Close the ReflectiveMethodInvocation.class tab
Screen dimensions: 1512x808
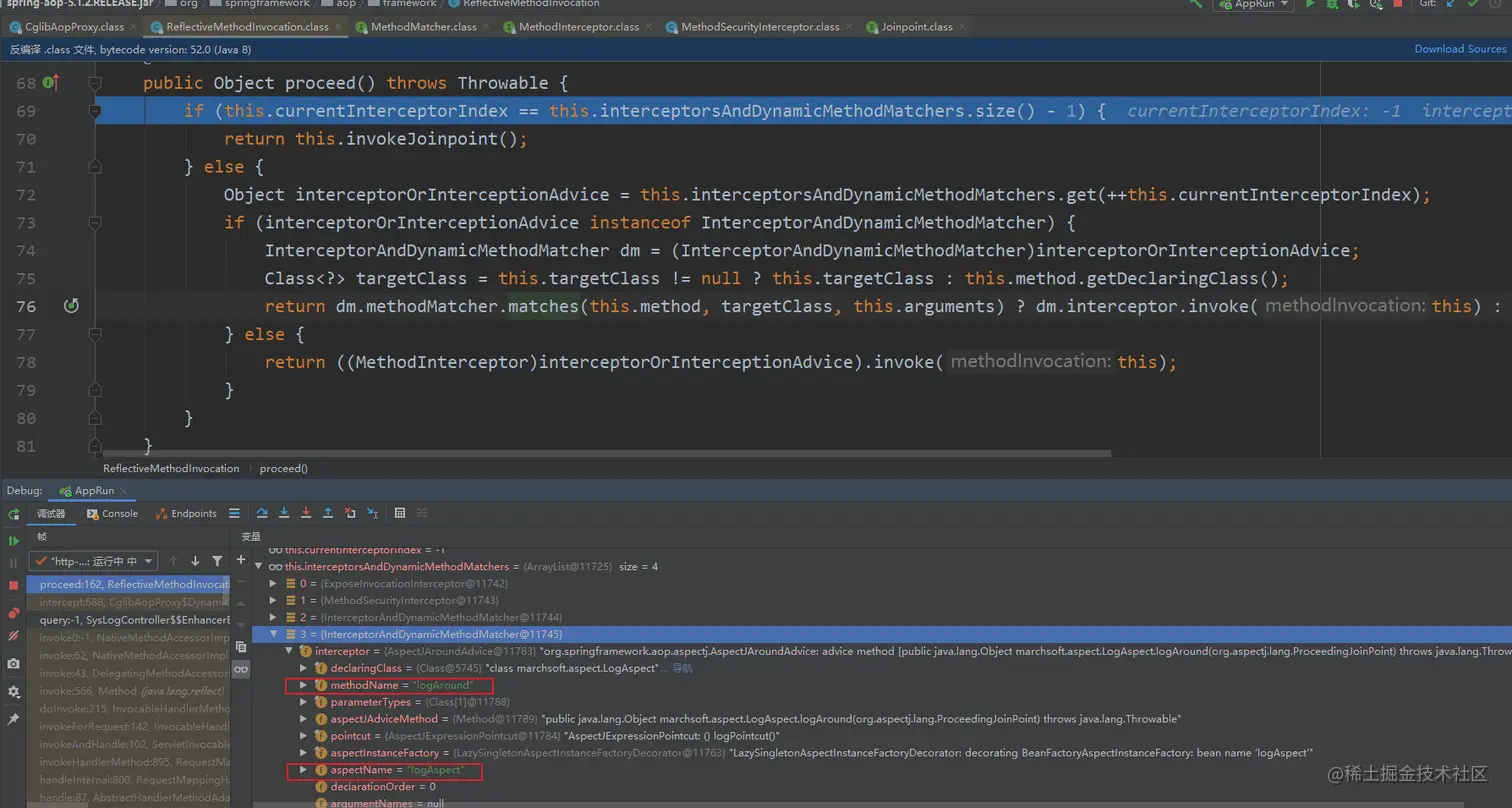click(337, 27)
